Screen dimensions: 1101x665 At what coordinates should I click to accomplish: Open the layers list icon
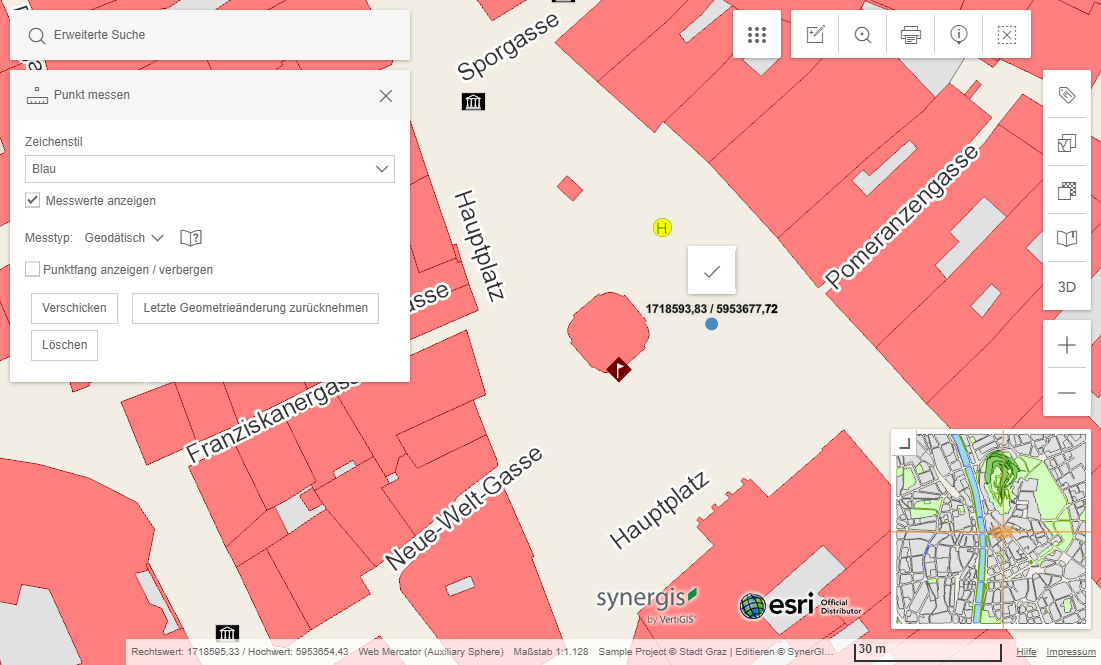pyautogui.click(x=1066, y=143)
